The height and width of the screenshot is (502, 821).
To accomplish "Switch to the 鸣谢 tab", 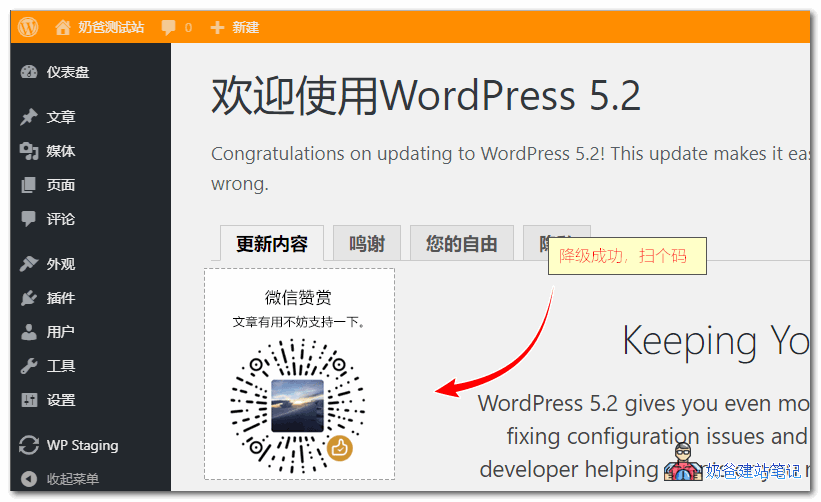I will click(x=367, y=243).
